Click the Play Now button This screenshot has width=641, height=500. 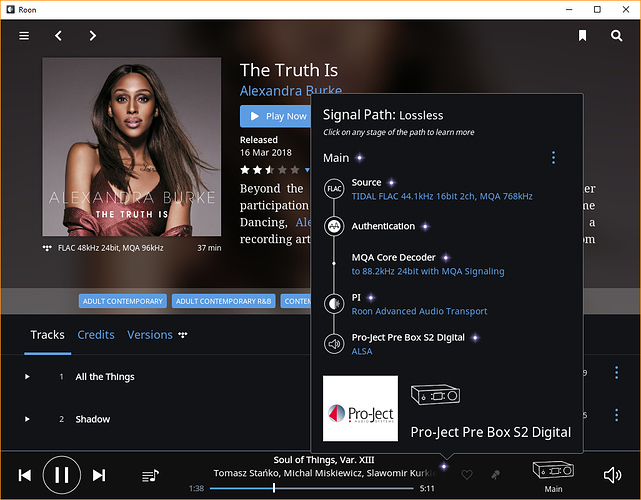pos(276,116)
